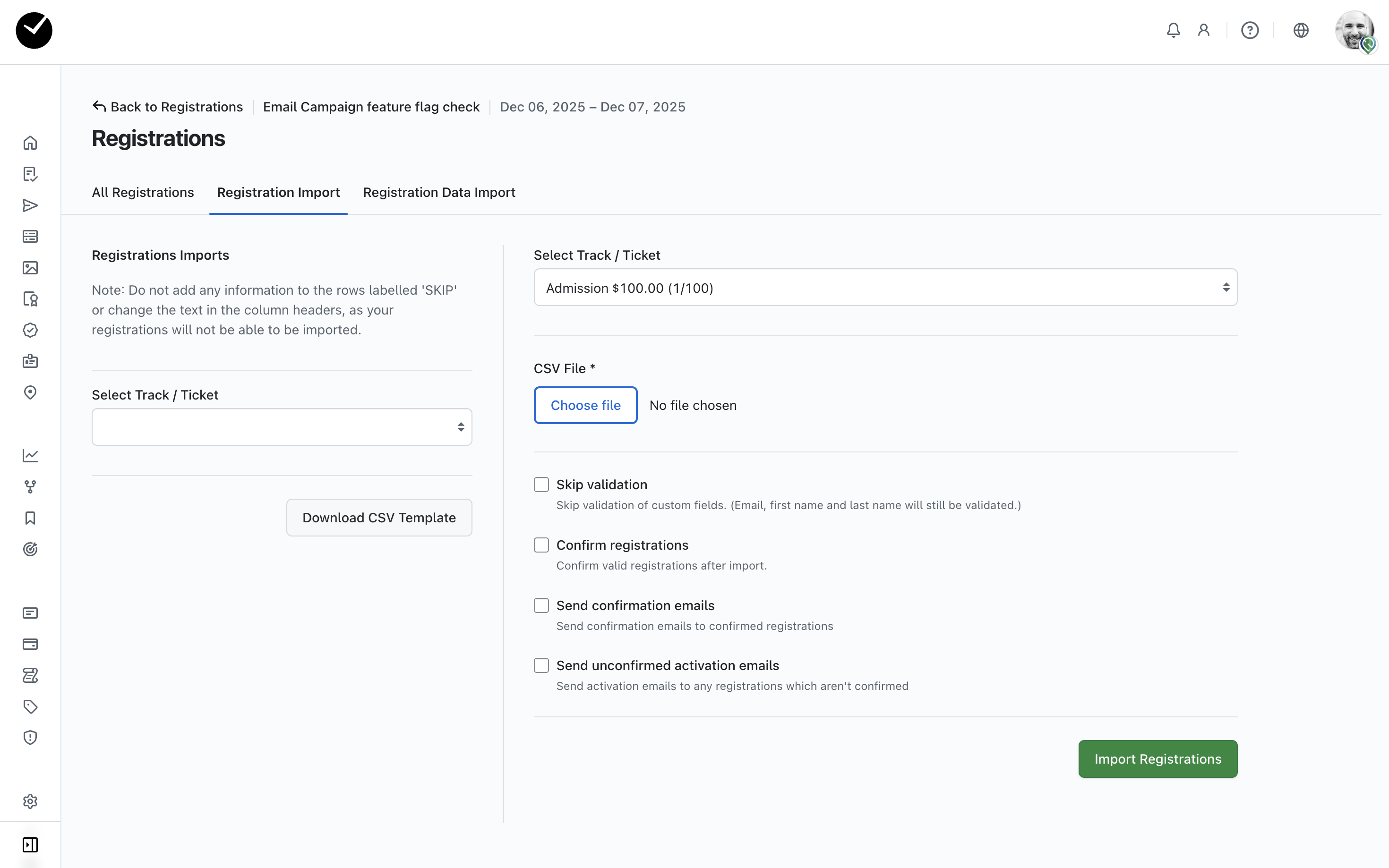This screenshot has width=1389, height=868.
Task: Open the Admission $100.00 ticket dropdown
Action: (885, 288)
